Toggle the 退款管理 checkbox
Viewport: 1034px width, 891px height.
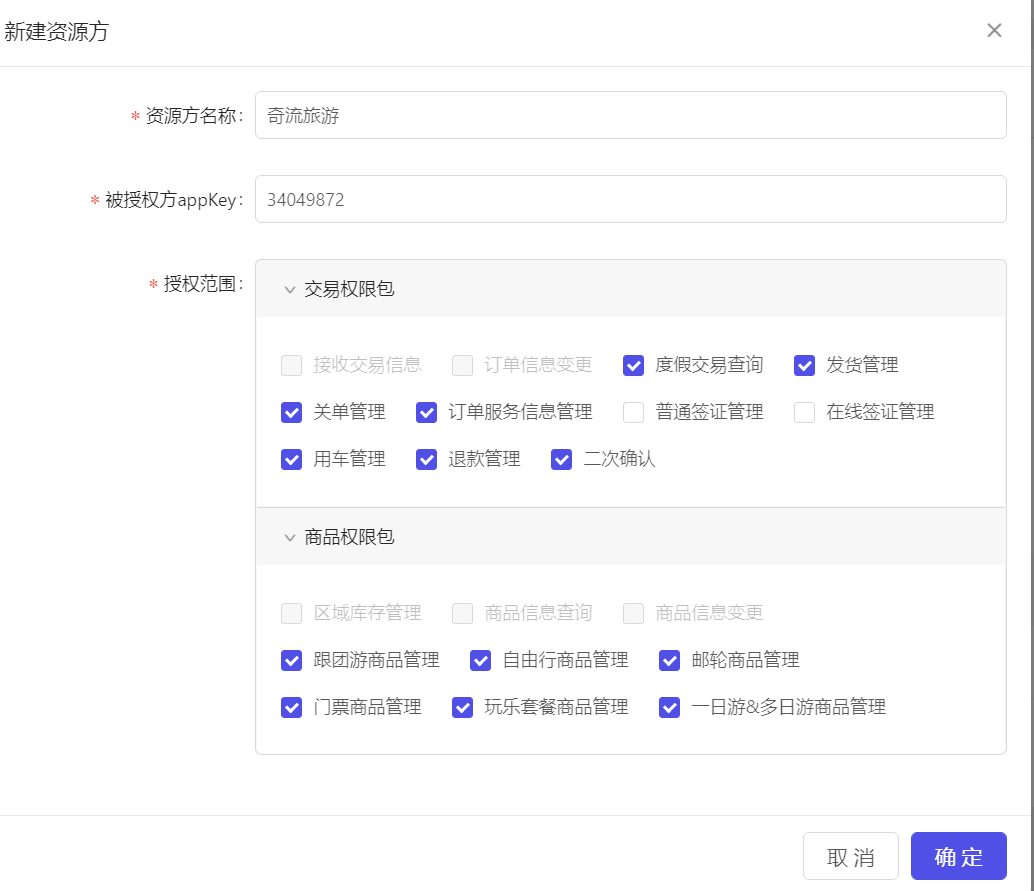[427, 459]
